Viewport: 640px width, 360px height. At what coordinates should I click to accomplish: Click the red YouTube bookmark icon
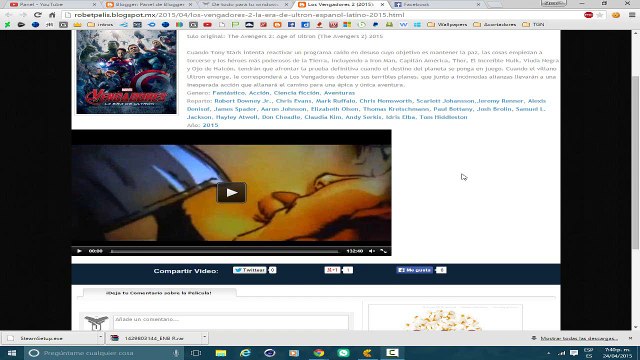(207, 24)
